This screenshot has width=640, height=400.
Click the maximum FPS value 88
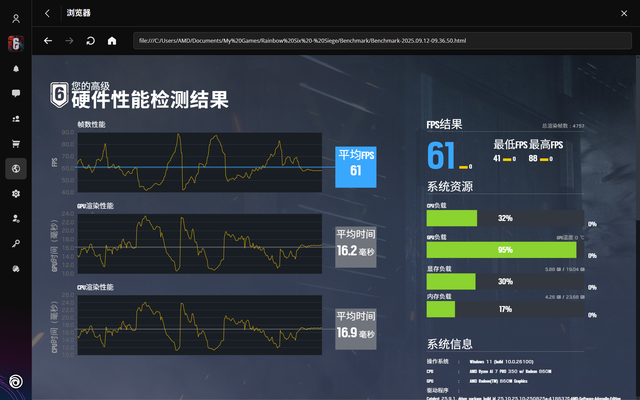click(533, 158)
